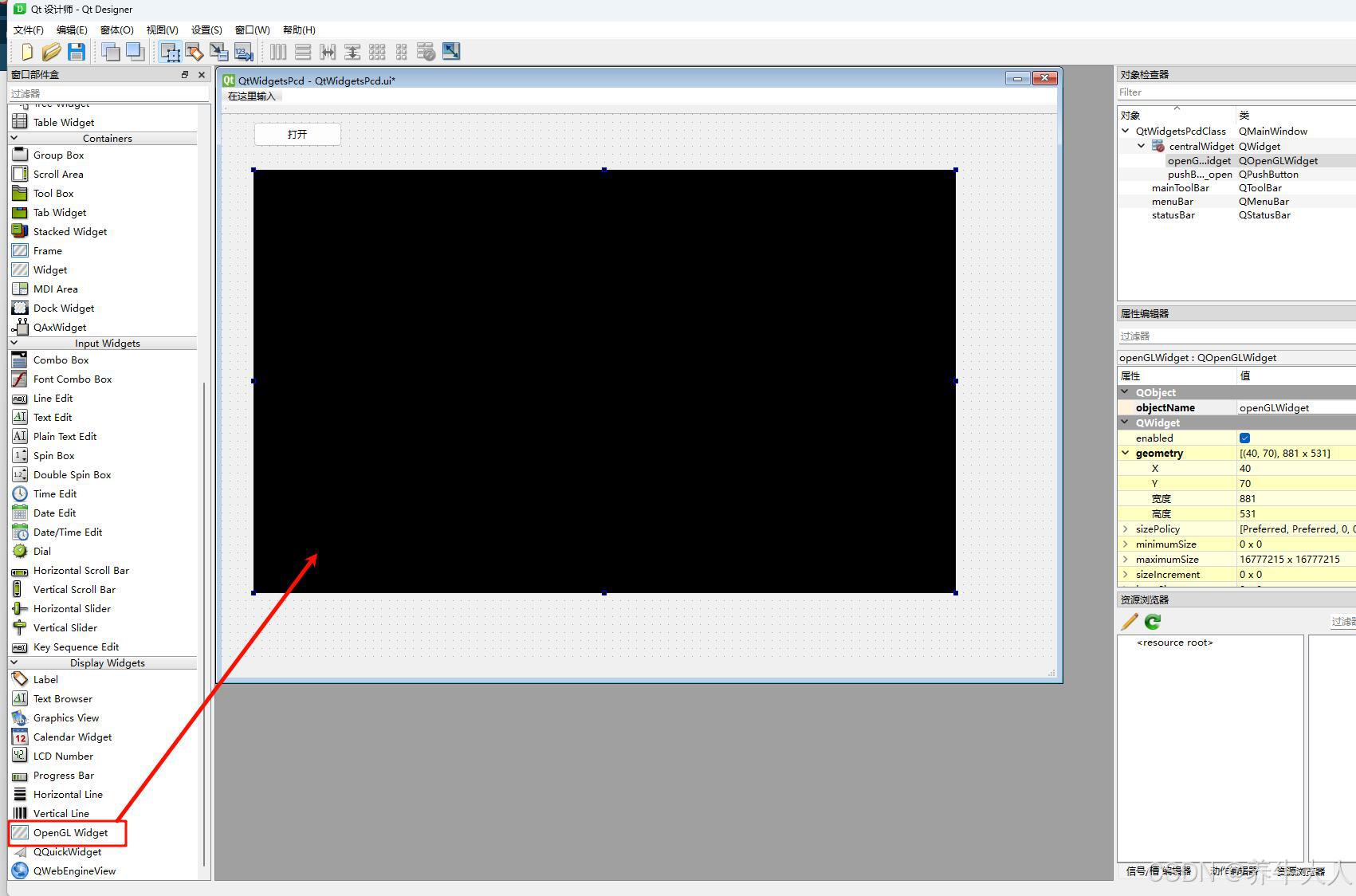Collapse QtWidgetsPcdClass tree node
1356x896 pixels.
1126,131
